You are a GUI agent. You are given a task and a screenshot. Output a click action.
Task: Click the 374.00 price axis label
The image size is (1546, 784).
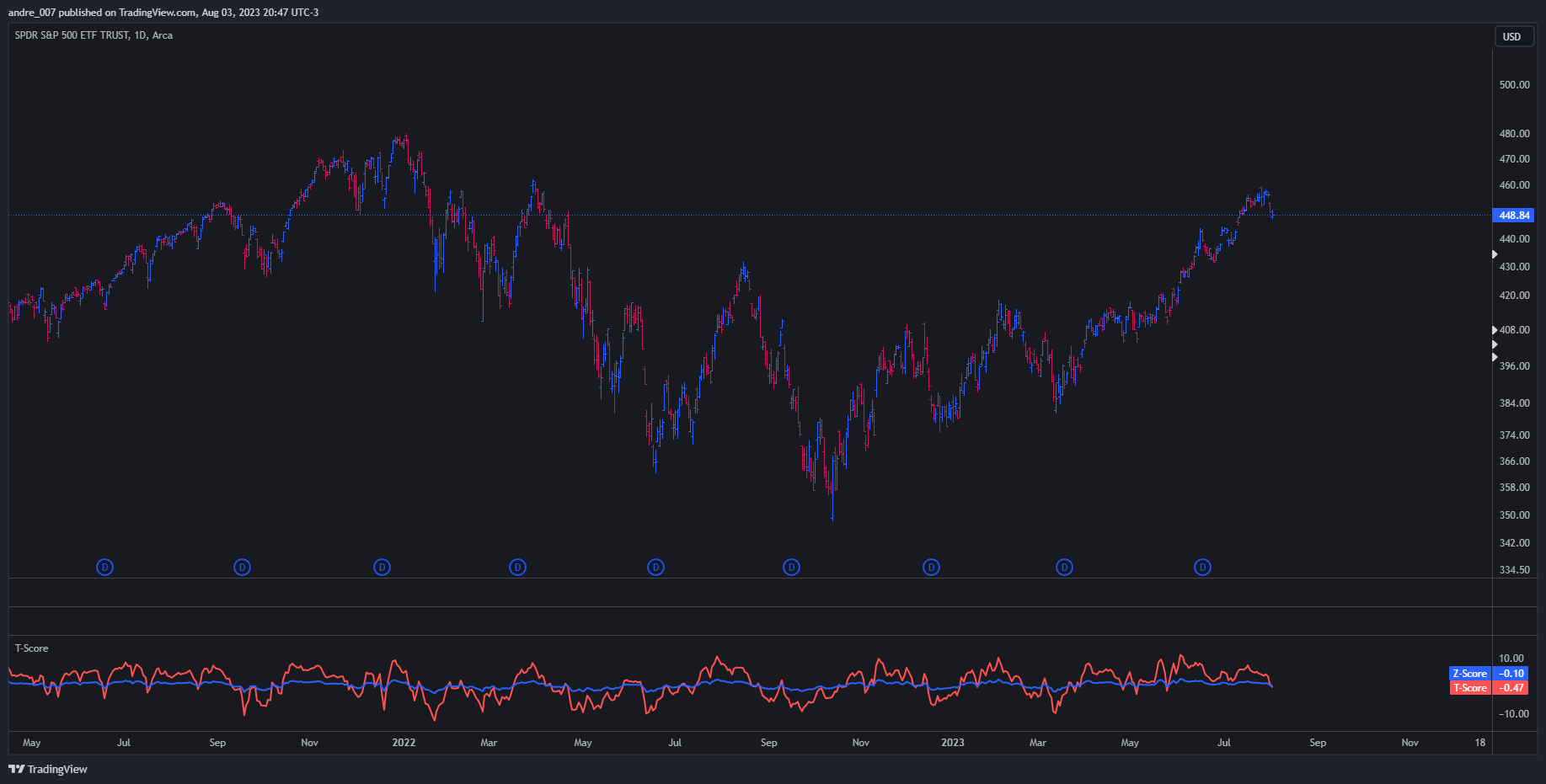(1514, 435)
